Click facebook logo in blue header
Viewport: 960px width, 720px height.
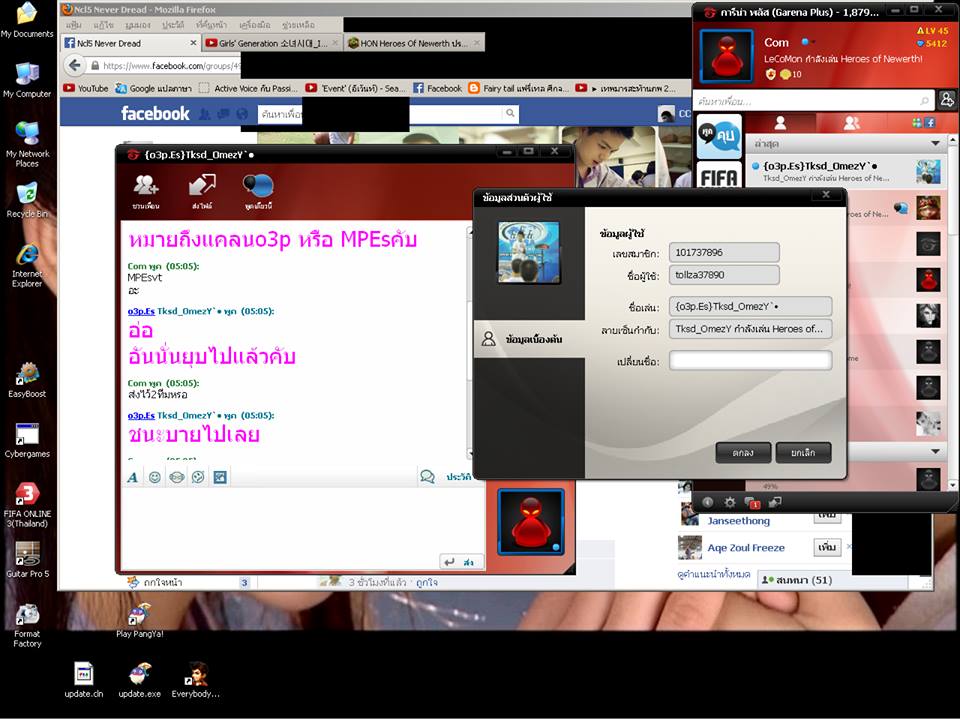click(x=155, y=113)
